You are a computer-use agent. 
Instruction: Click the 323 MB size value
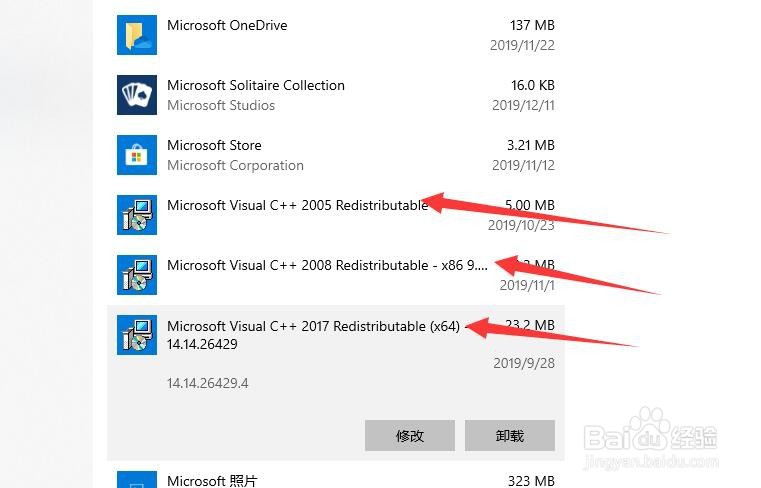click(531, 481)
